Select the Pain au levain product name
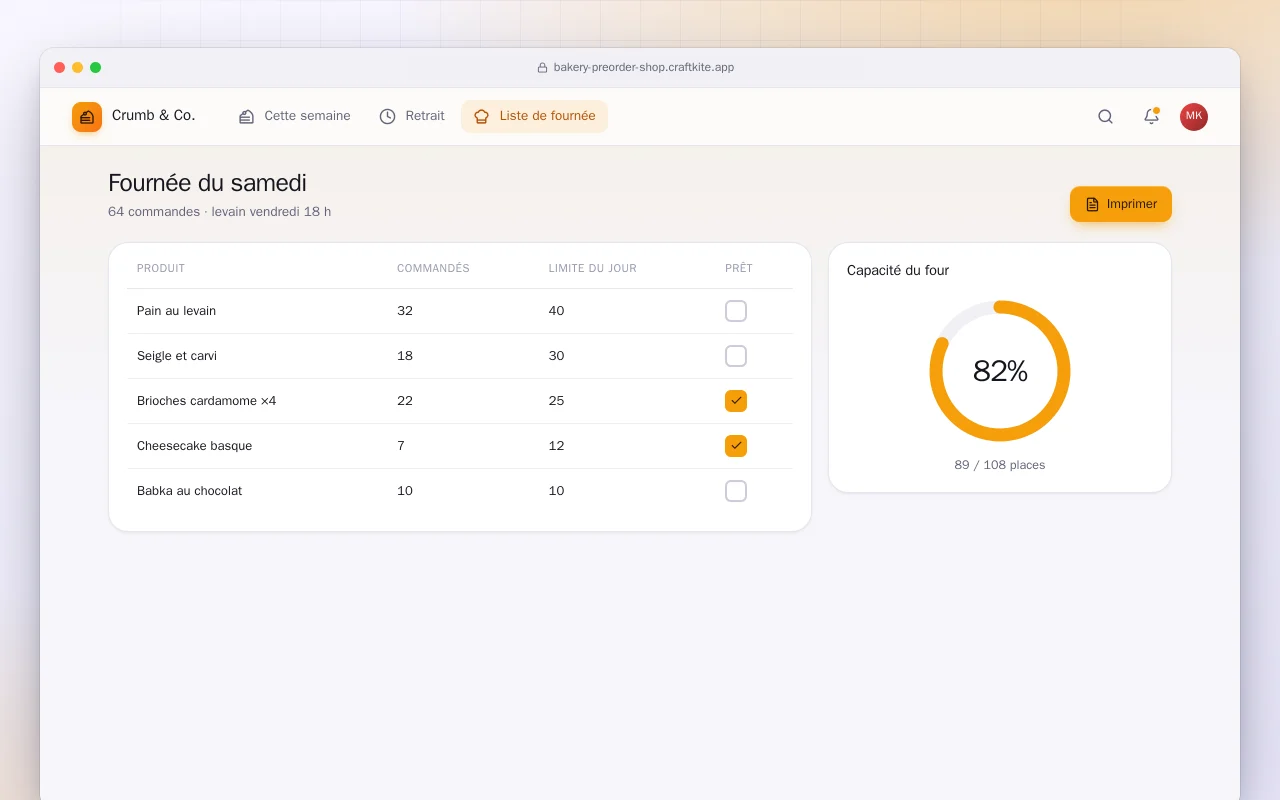Viewport: 1280px width, 800px height. coord(176,311)
